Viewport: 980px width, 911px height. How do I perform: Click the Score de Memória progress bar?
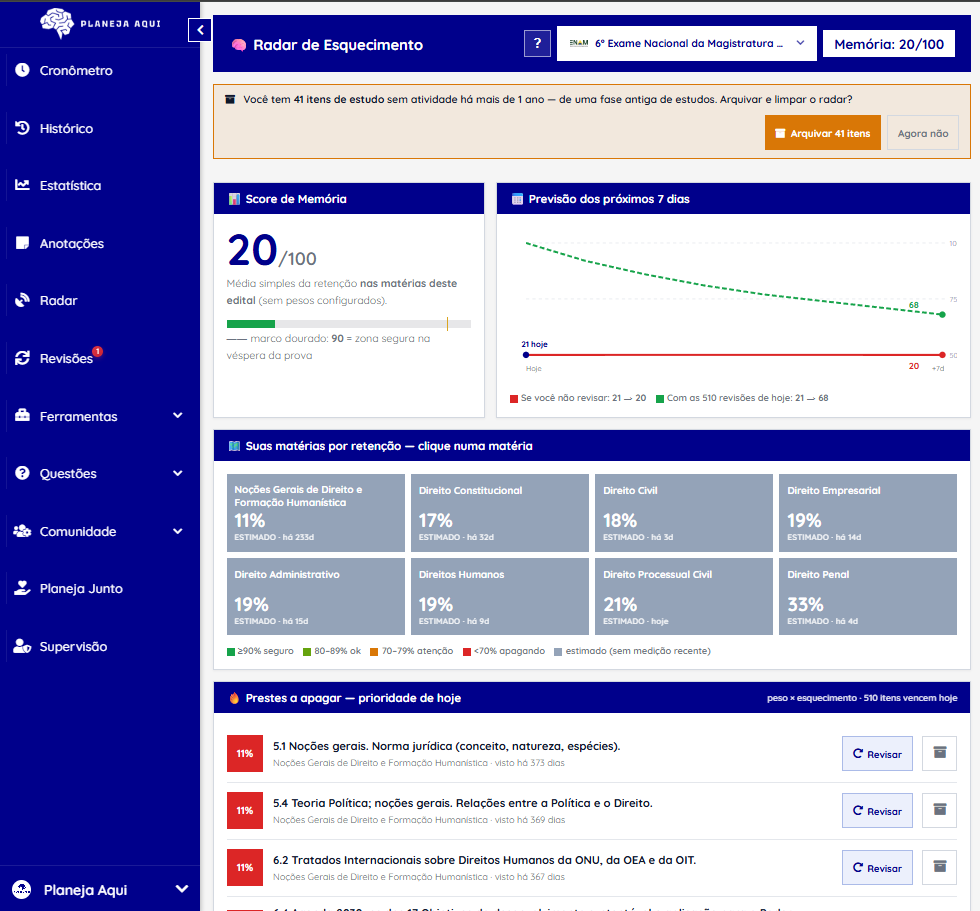click(349, 324)
